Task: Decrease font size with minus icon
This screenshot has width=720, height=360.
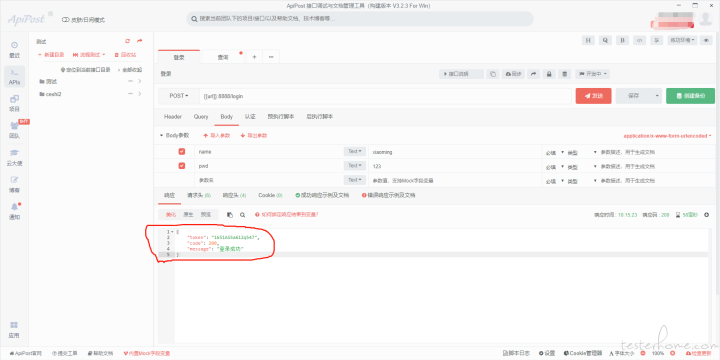Action: point(642,353)
